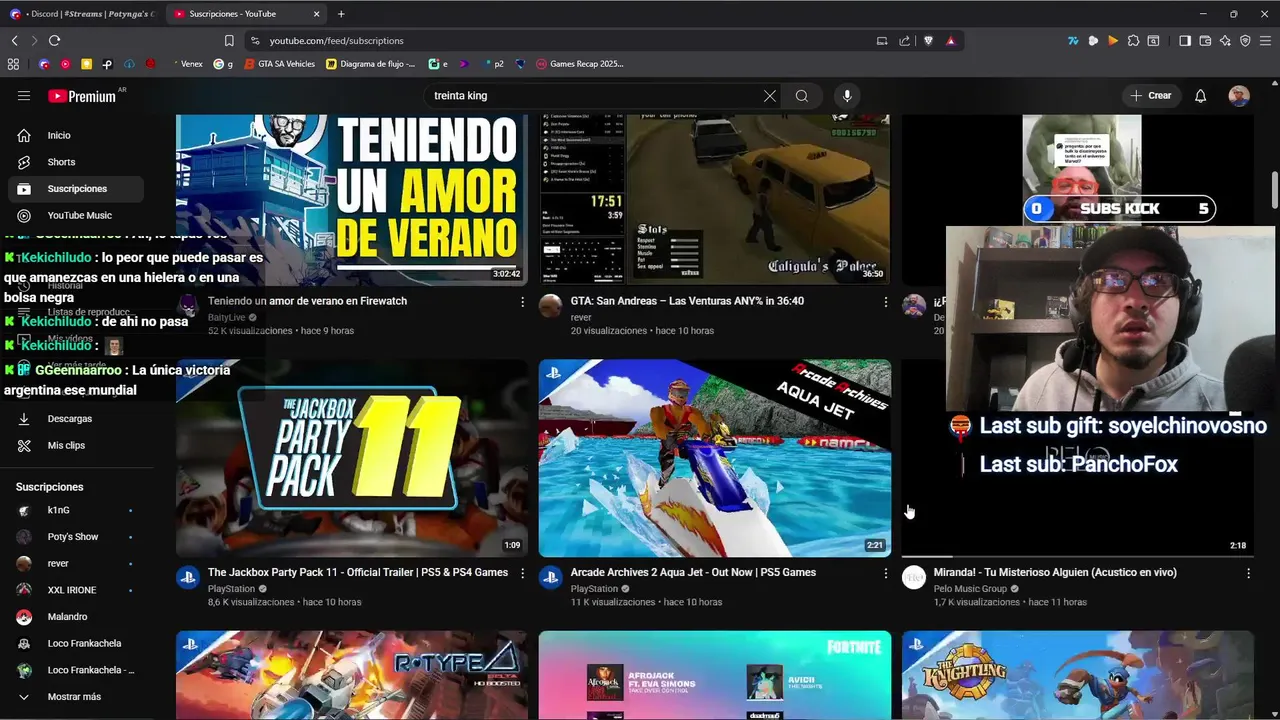
Task: Open the Games Recap 2025 bookmark
Action: point(580,64)
